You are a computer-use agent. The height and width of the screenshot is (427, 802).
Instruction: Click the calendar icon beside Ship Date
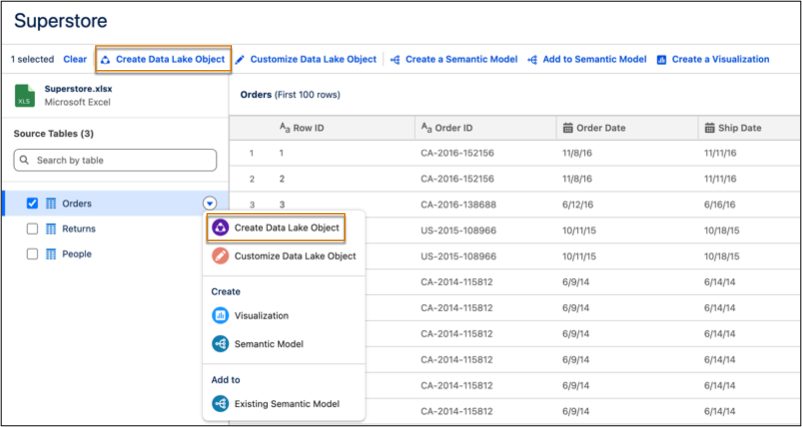(x=709, y=128)
